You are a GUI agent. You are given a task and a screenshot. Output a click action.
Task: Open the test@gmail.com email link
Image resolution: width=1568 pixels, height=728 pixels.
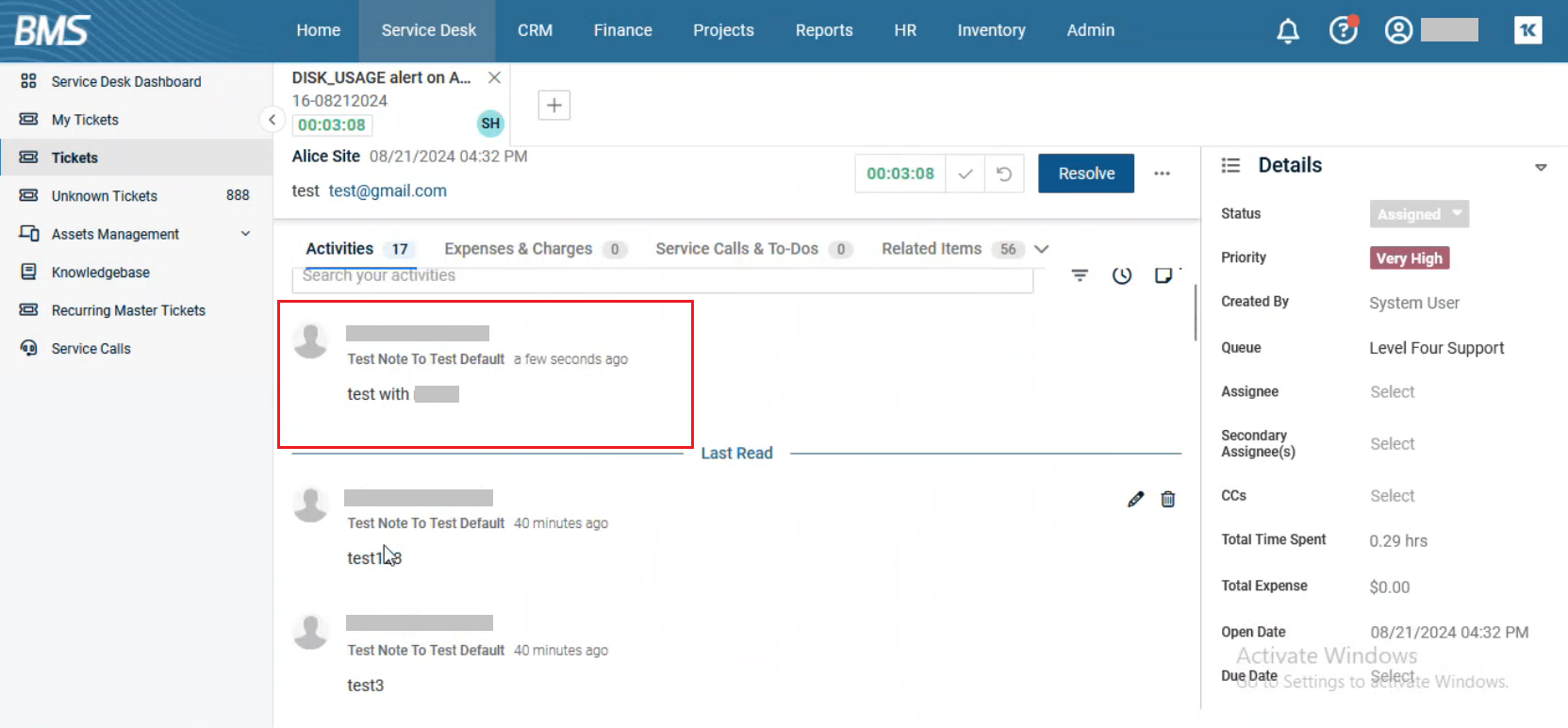tap(388, 191)
